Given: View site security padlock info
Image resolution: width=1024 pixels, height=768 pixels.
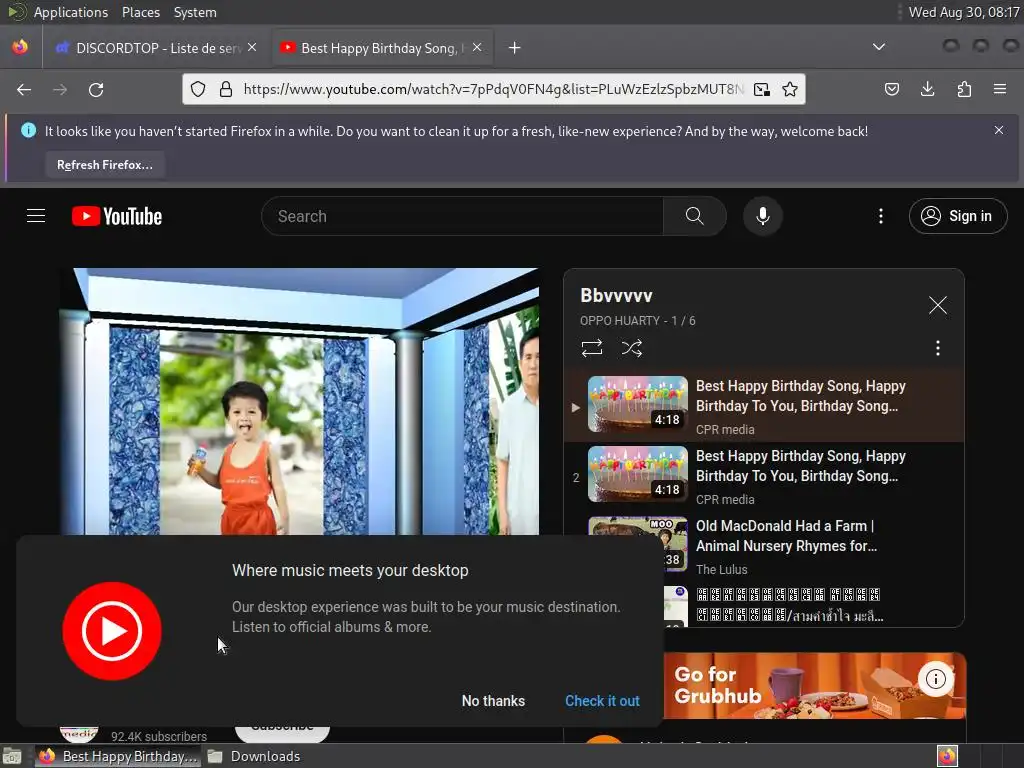Looking at the screenshot, I should tap(226, 89).
